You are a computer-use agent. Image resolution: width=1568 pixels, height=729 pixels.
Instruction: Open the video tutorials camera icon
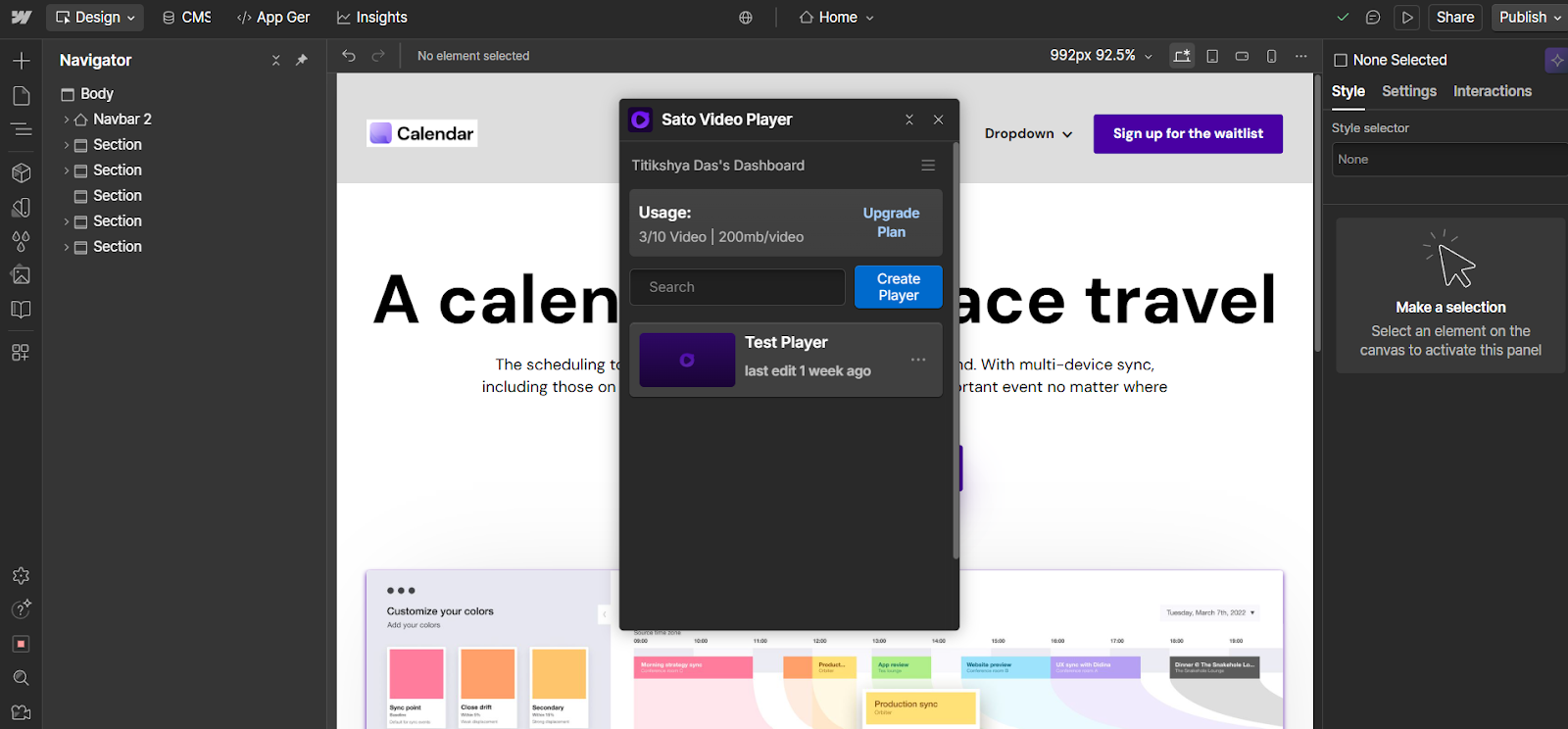[21, 712]
